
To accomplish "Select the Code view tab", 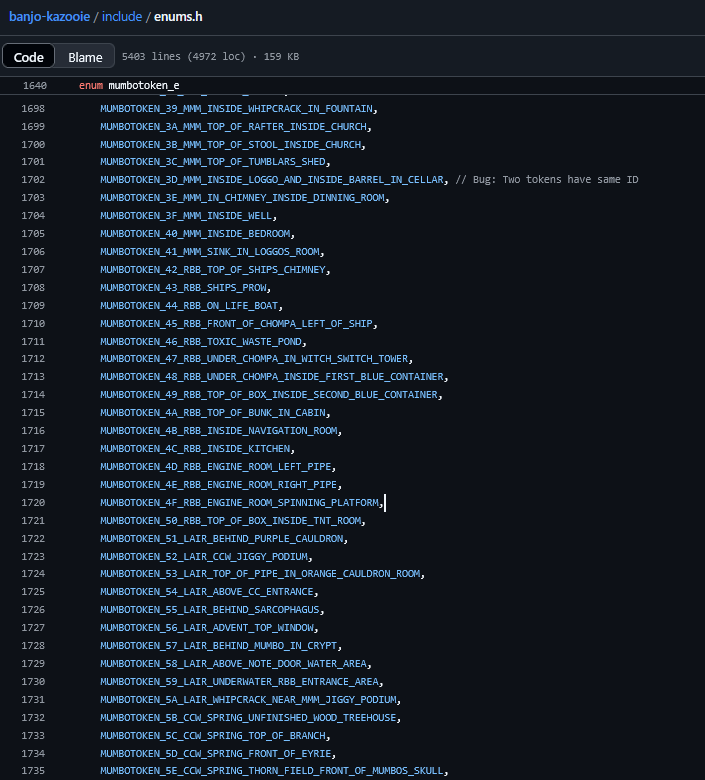I will pos(28,57).
